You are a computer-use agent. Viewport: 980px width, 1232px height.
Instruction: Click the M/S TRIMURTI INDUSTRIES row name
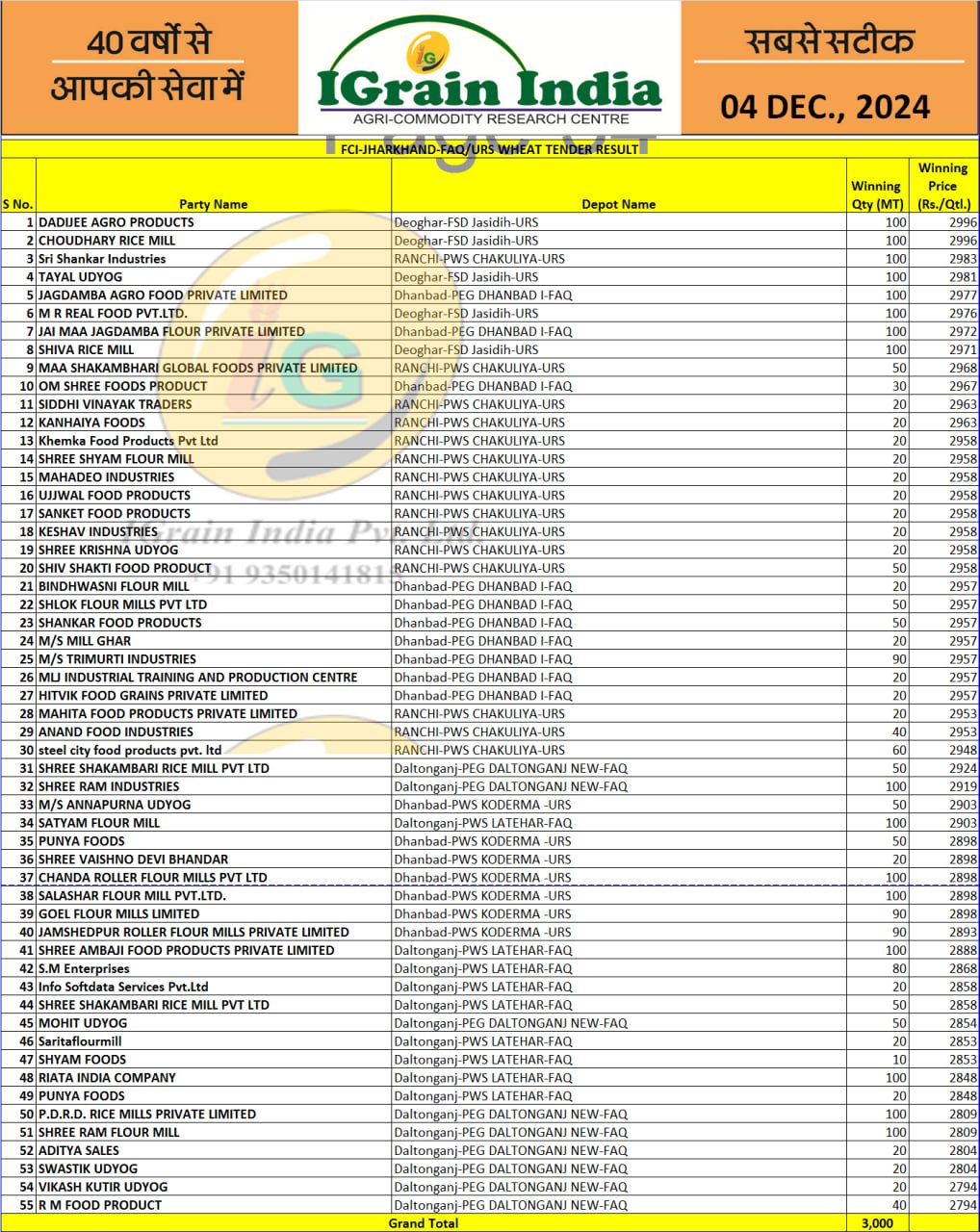tap(117, 659)
